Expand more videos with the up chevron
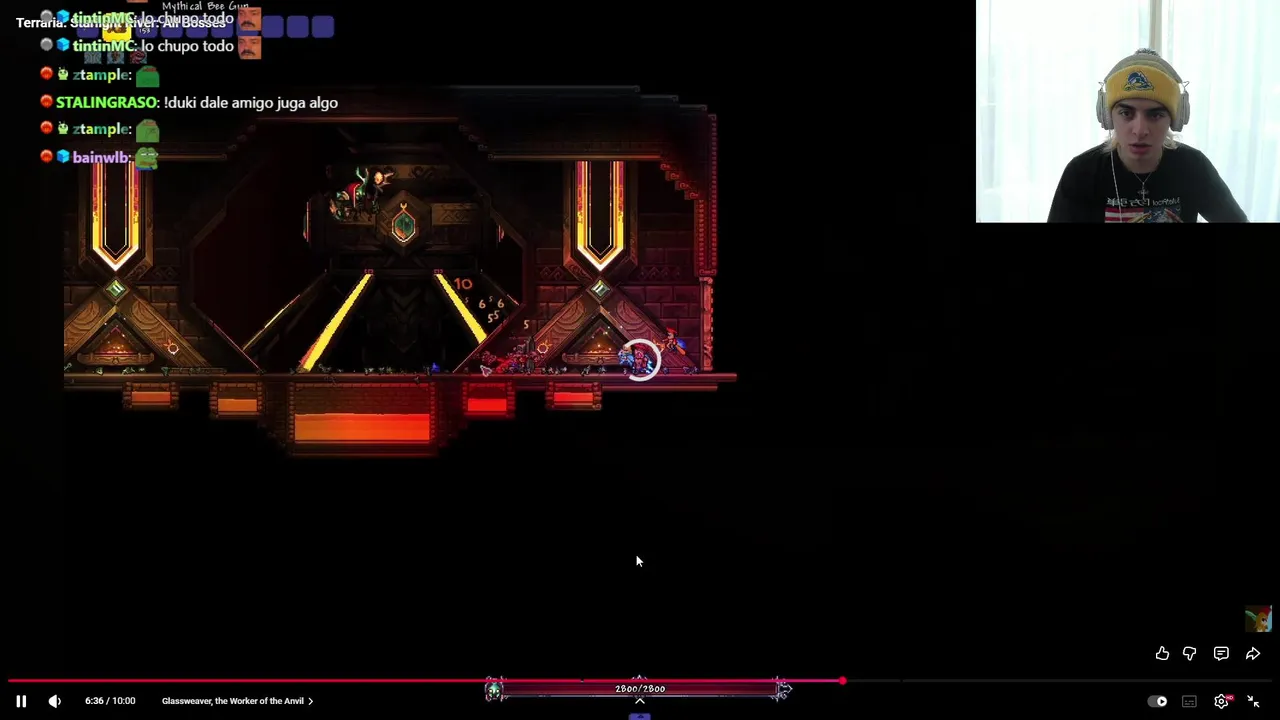1280x720 pixels. [640, 700]
